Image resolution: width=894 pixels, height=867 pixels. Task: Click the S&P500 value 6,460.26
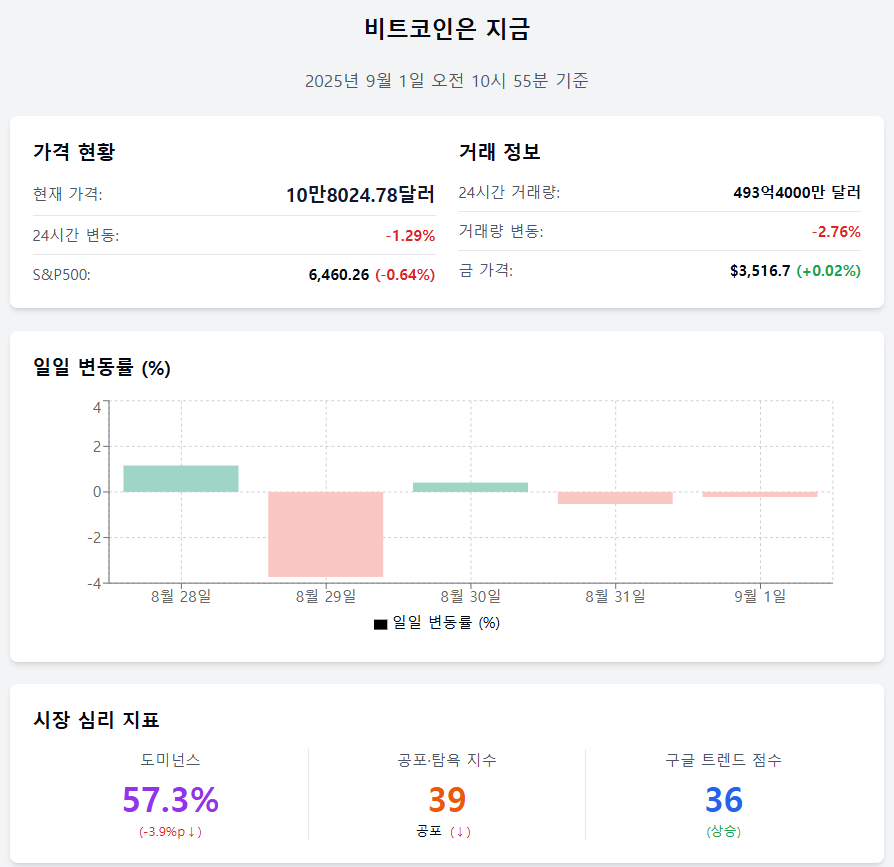click(339, 275)
